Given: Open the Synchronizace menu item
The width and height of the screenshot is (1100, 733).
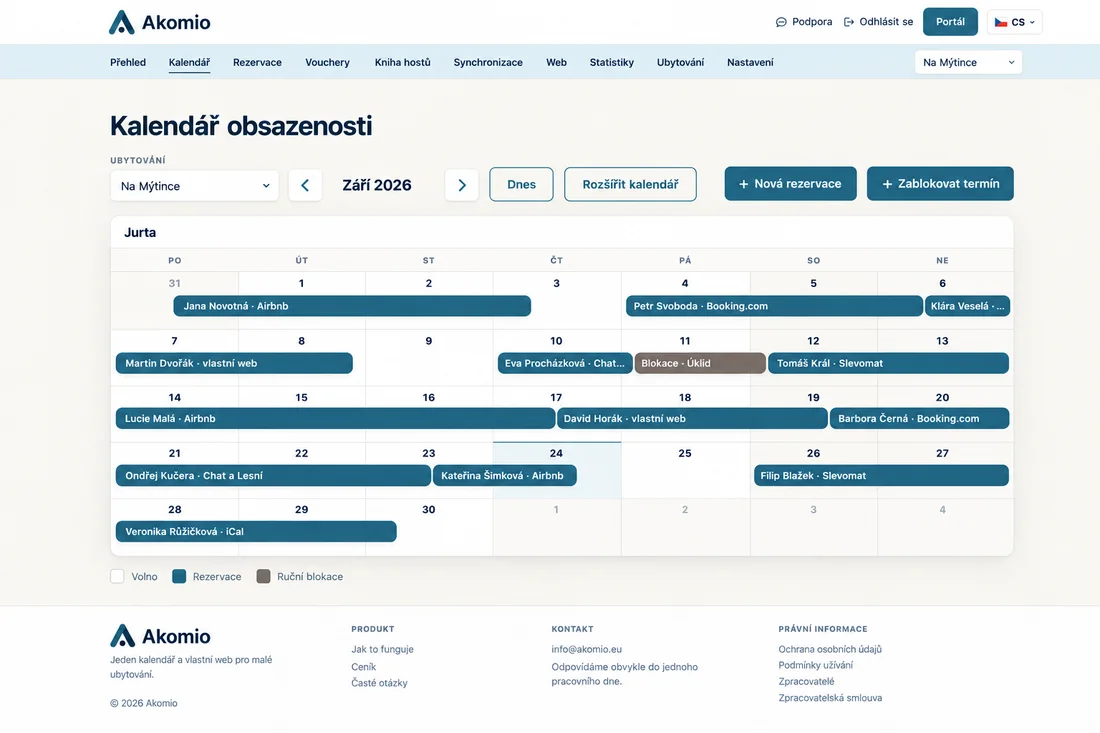Looking at the screenshot, I should point(488,62).
